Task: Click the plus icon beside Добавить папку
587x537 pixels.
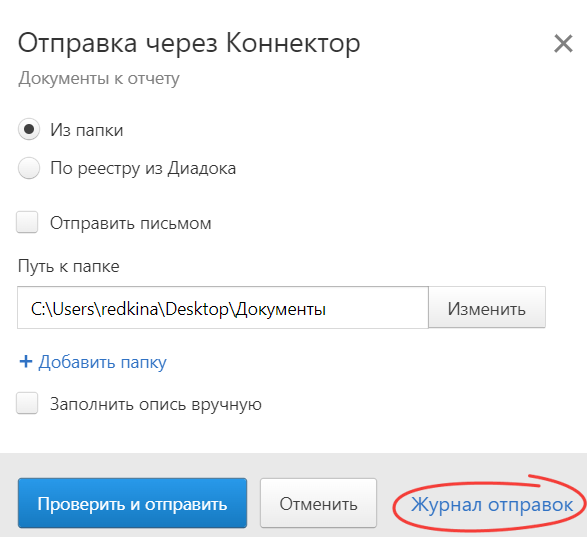Action: [26, 362]
